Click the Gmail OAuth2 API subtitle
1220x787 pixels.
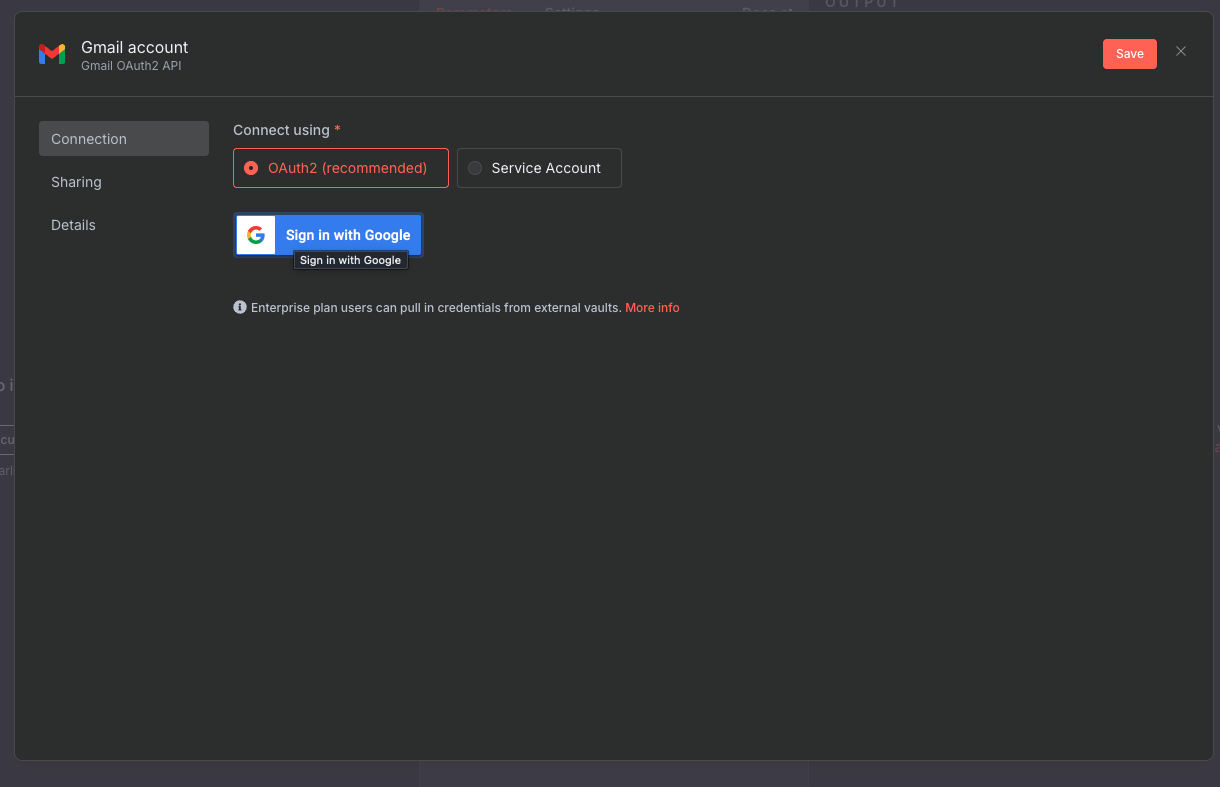[131, 66]
